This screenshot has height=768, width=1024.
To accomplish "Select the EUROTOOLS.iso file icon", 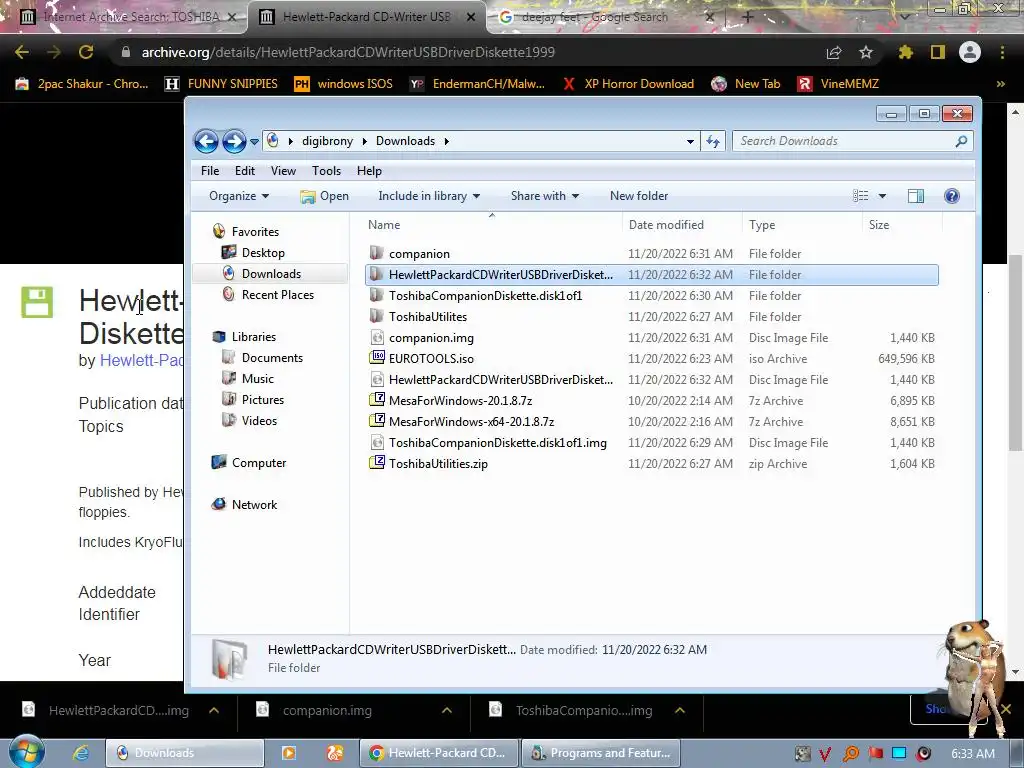I will tap(377, 358).
